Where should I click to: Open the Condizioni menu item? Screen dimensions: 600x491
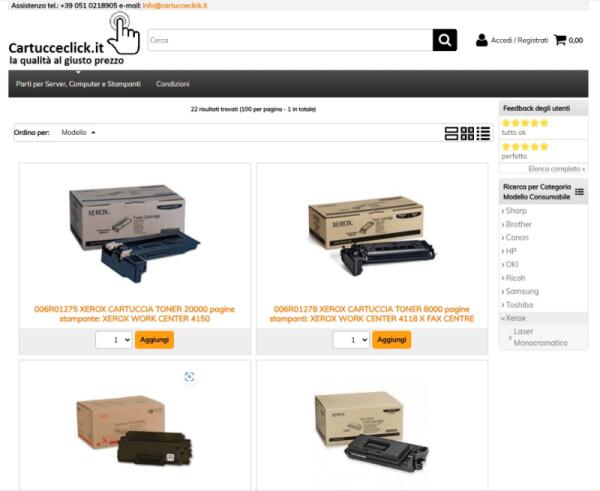(173, 84)
